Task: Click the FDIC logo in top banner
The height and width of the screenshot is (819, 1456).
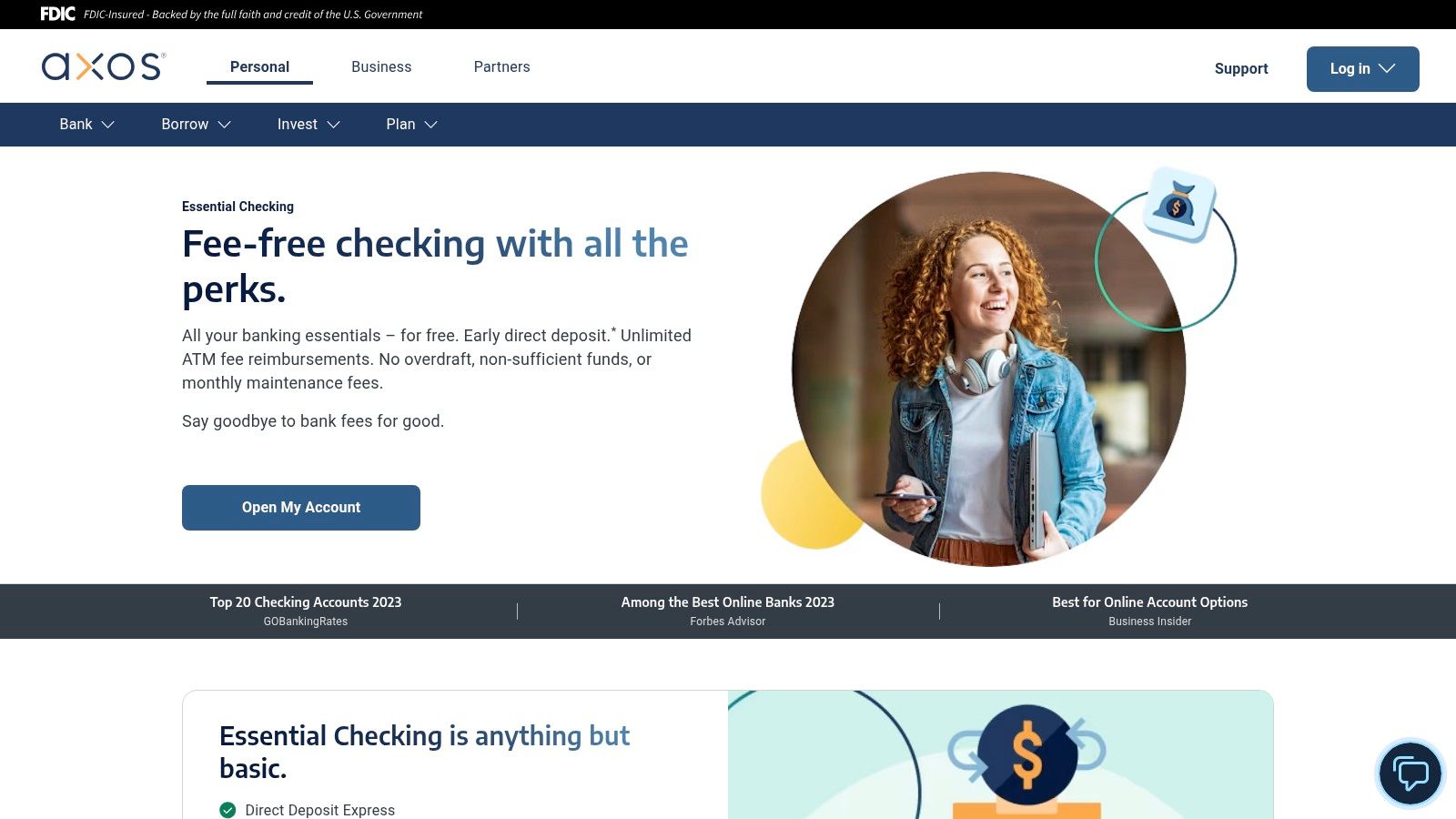Action: [58, 14]
